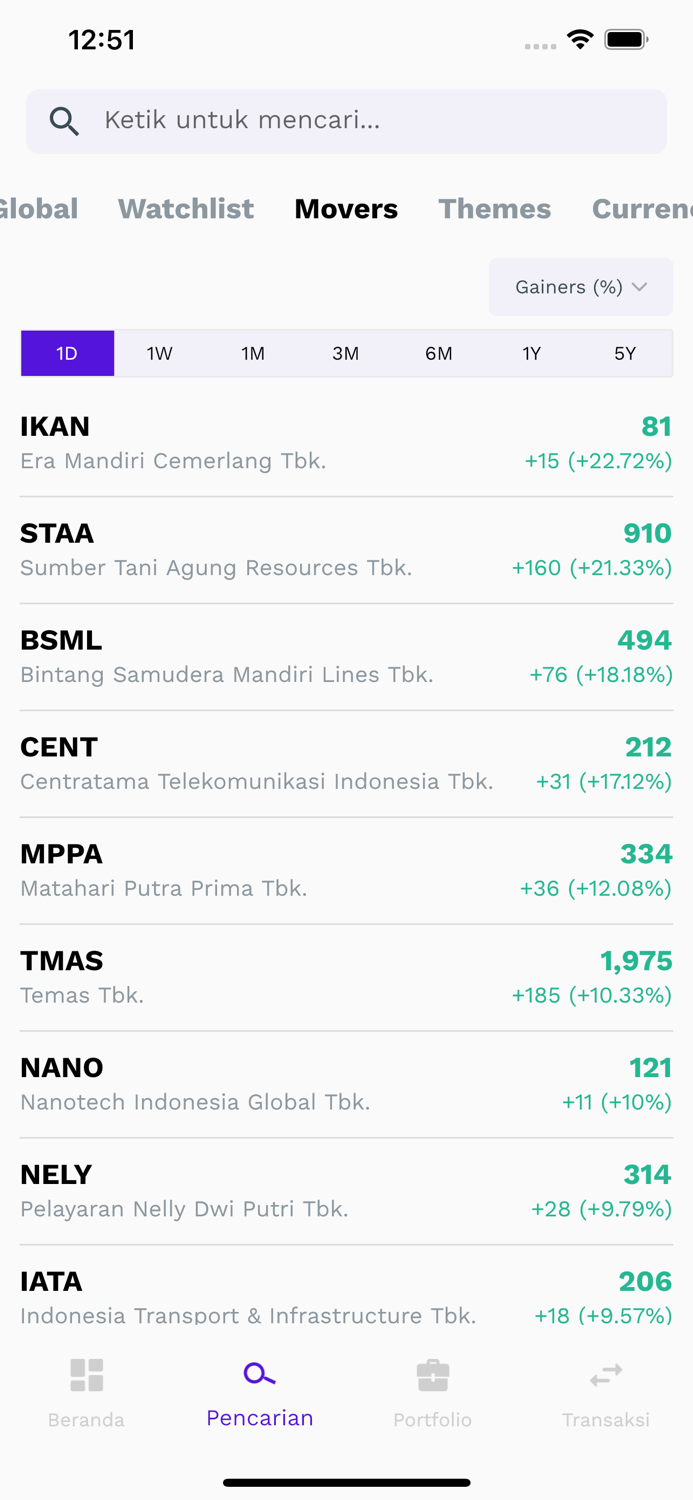
Task: Open the Gainers (%) dropdown
Action: point(580,287)
